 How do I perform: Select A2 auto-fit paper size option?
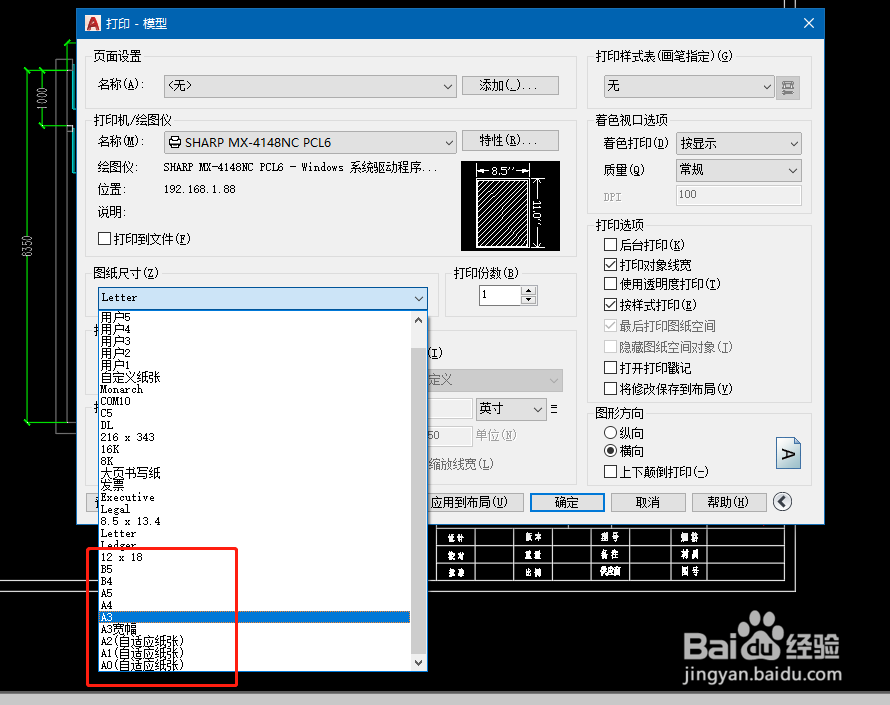click(255, 641)
